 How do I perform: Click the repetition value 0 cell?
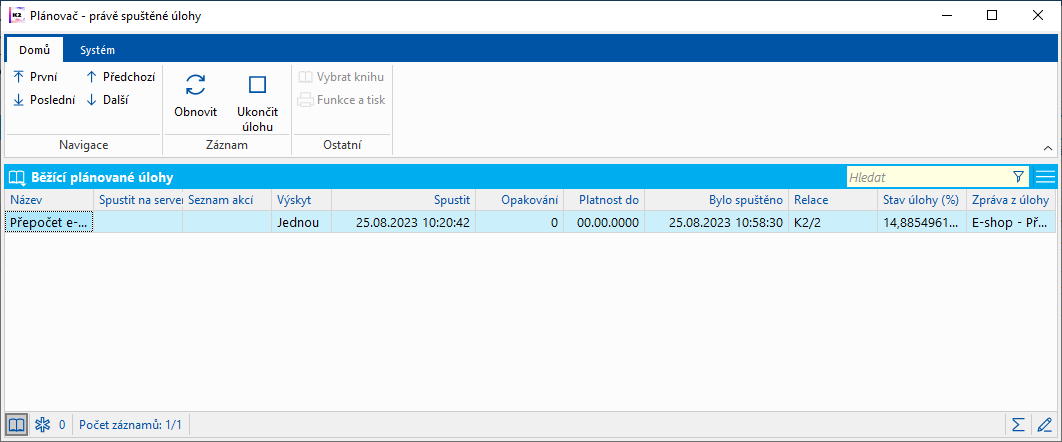tap(519, 222)
